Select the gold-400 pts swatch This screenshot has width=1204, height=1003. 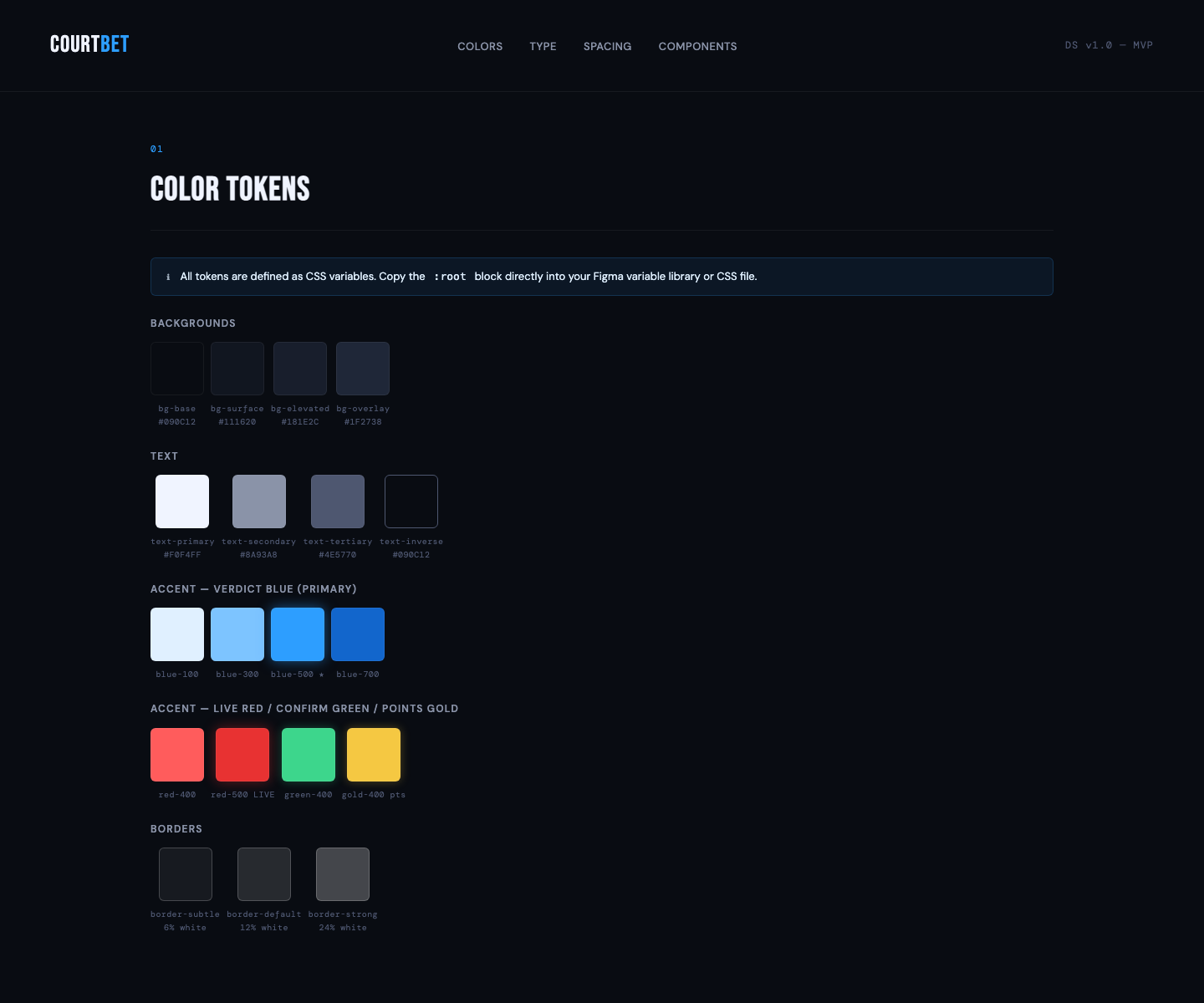pos(374,755)
